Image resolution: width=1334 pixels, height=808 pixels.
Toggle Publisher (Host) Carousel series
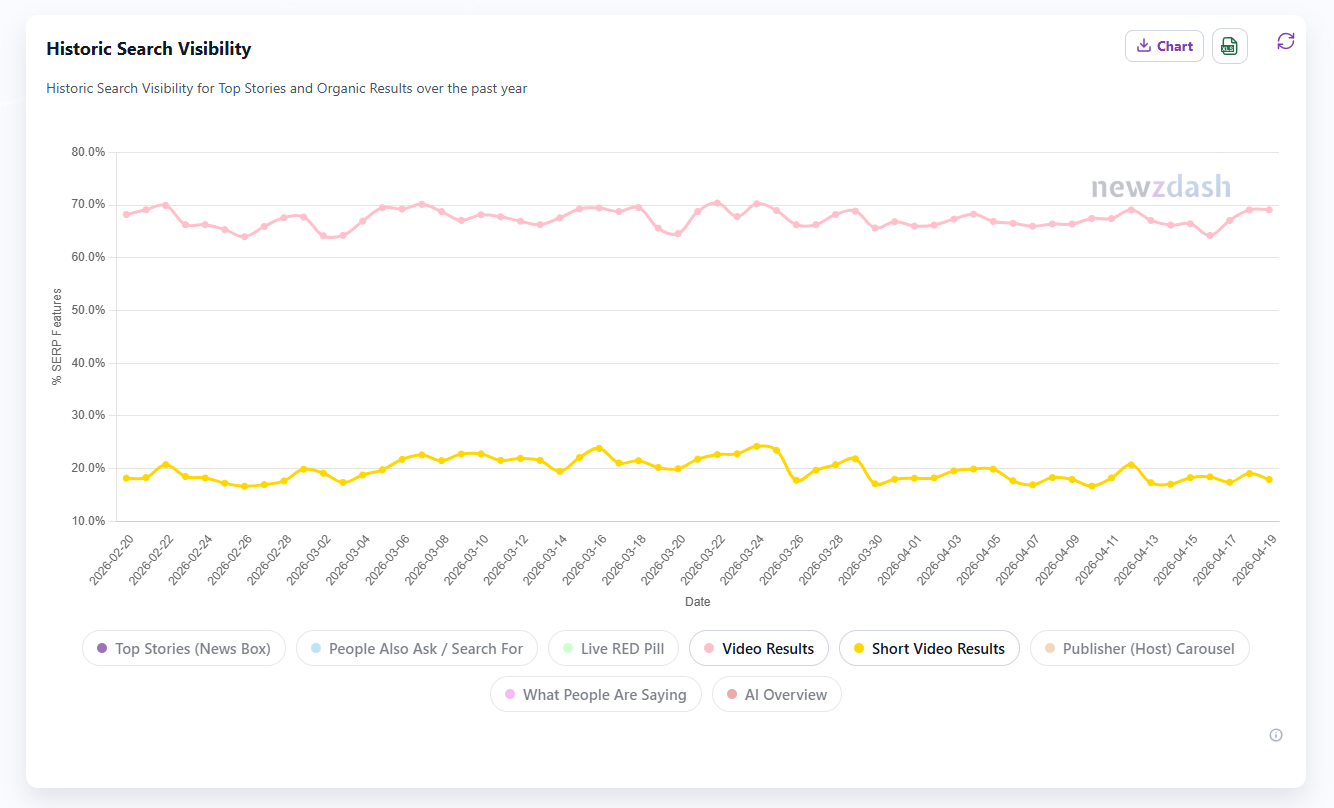(x=1139, y=648)
